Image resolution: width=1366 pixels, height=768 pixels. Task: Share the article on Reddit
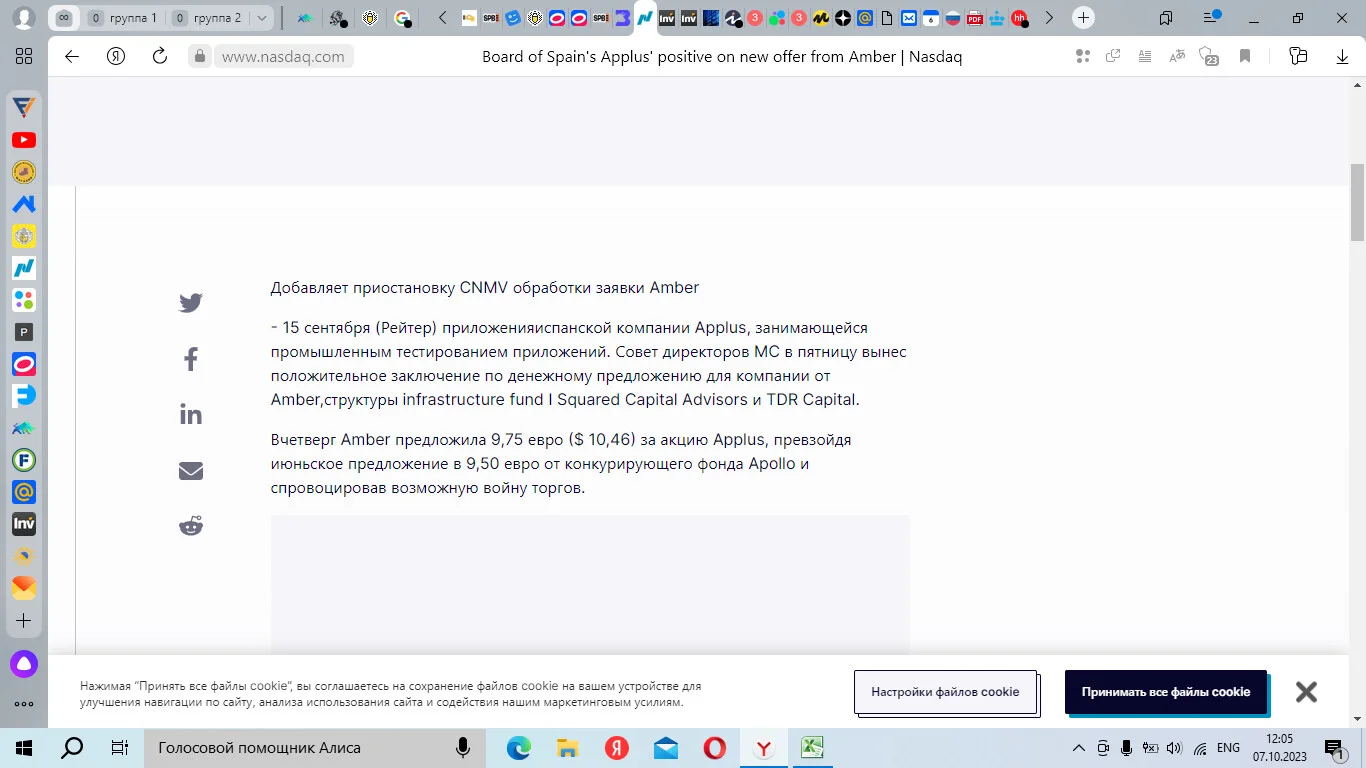(x=191, y=525)
